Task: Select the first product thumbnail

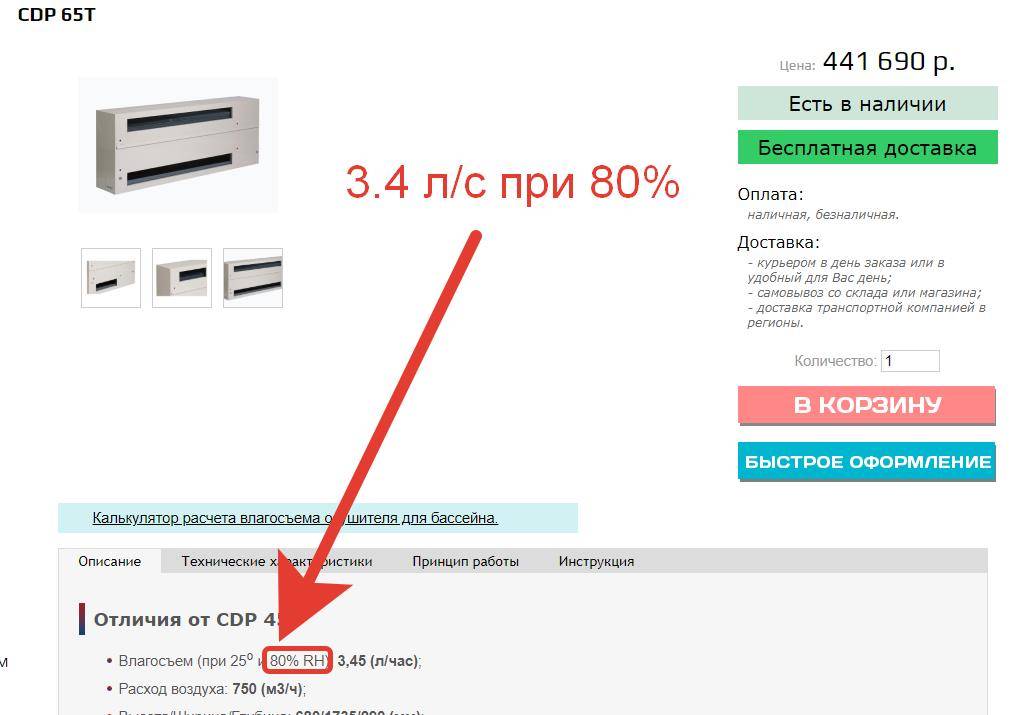Action: tap(111, 278)
